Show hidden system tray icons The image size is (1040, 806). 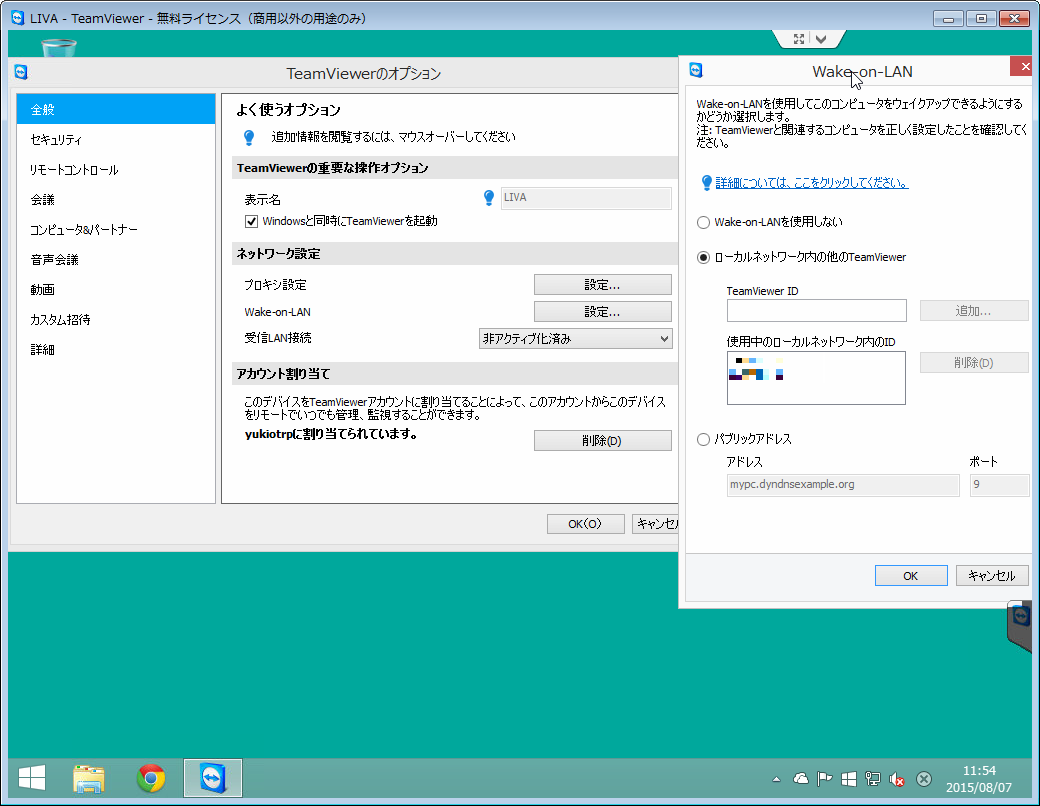(x=776, y=779)
